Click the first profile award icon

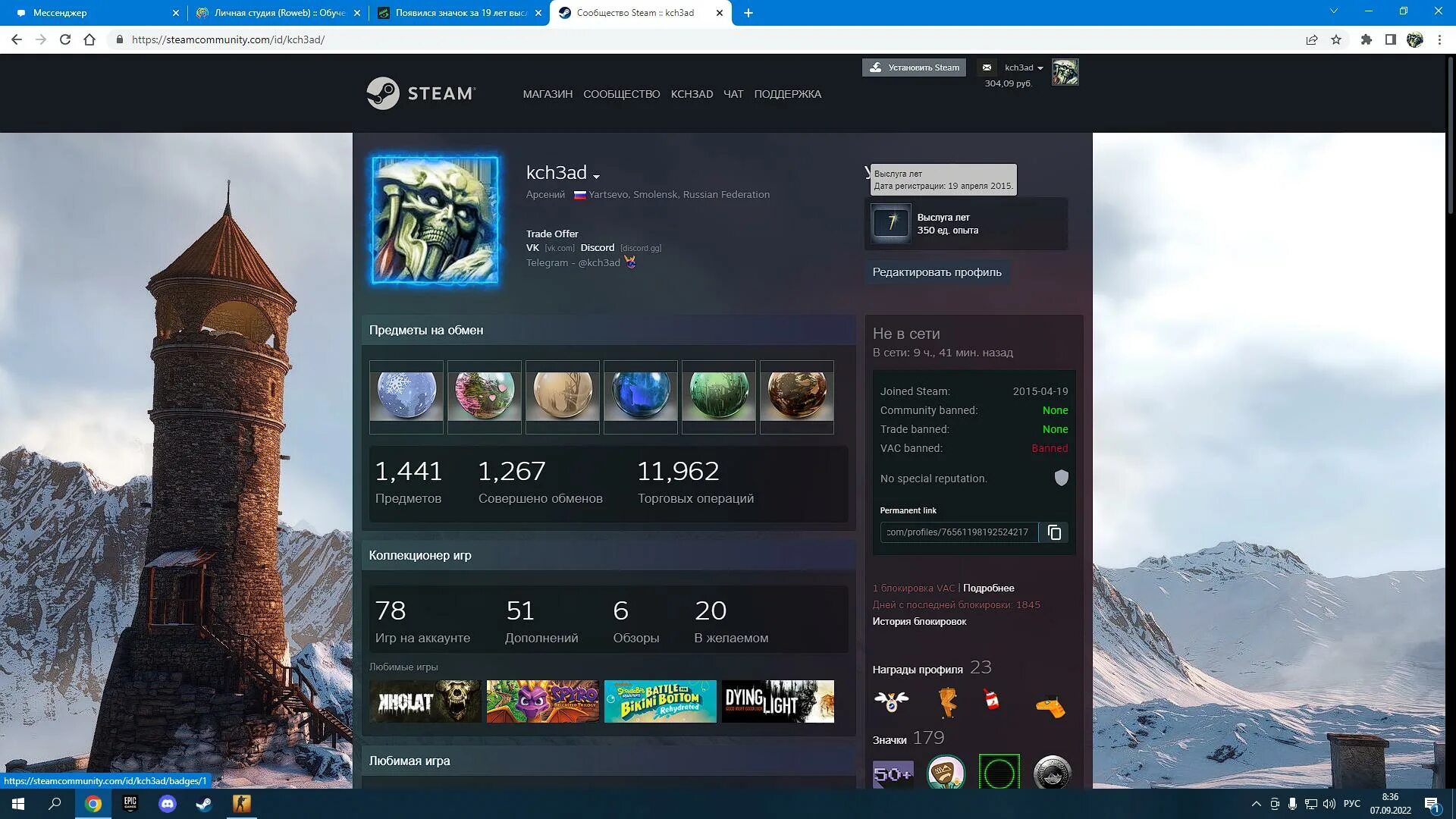(x=891, y=701)
